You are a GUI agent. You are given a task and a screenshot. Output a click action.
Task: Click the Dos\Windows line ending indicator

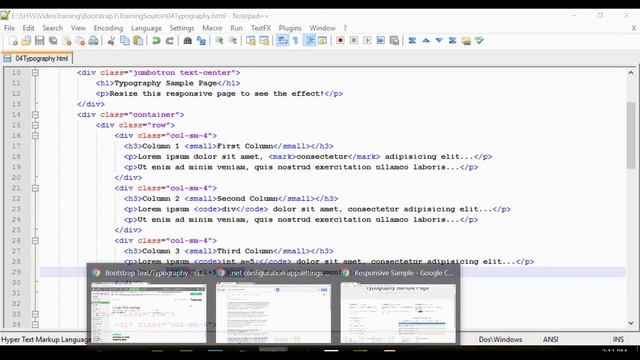click(x=500, y=339)
